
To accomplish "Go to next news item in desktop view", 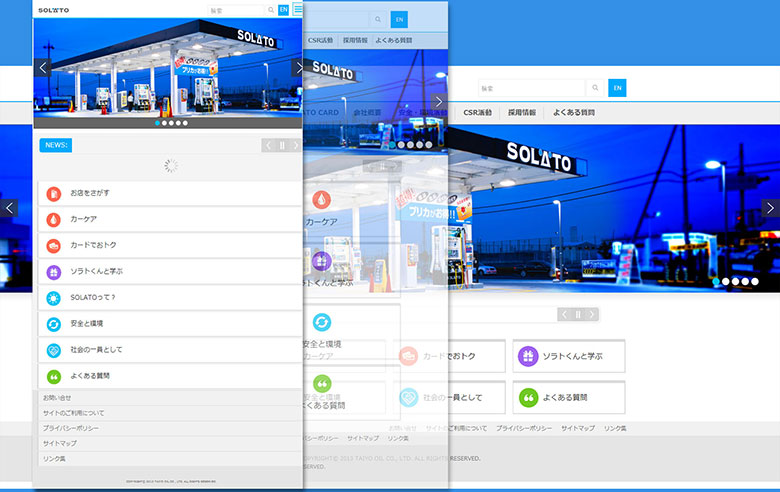I will 592,314.
